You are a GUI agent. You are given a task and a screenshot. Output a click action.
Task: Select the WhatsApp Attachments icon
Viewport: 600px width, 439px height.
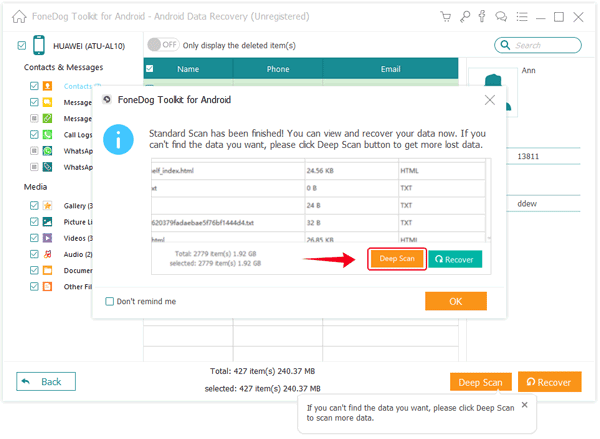click(47, 167)
